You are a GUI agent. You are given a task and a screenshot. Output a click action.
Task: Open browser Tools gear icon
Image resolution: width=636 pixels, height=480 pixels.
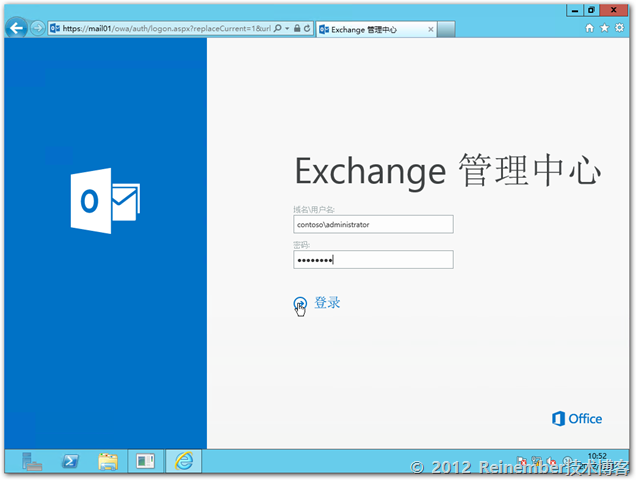(x=619, y=28)
